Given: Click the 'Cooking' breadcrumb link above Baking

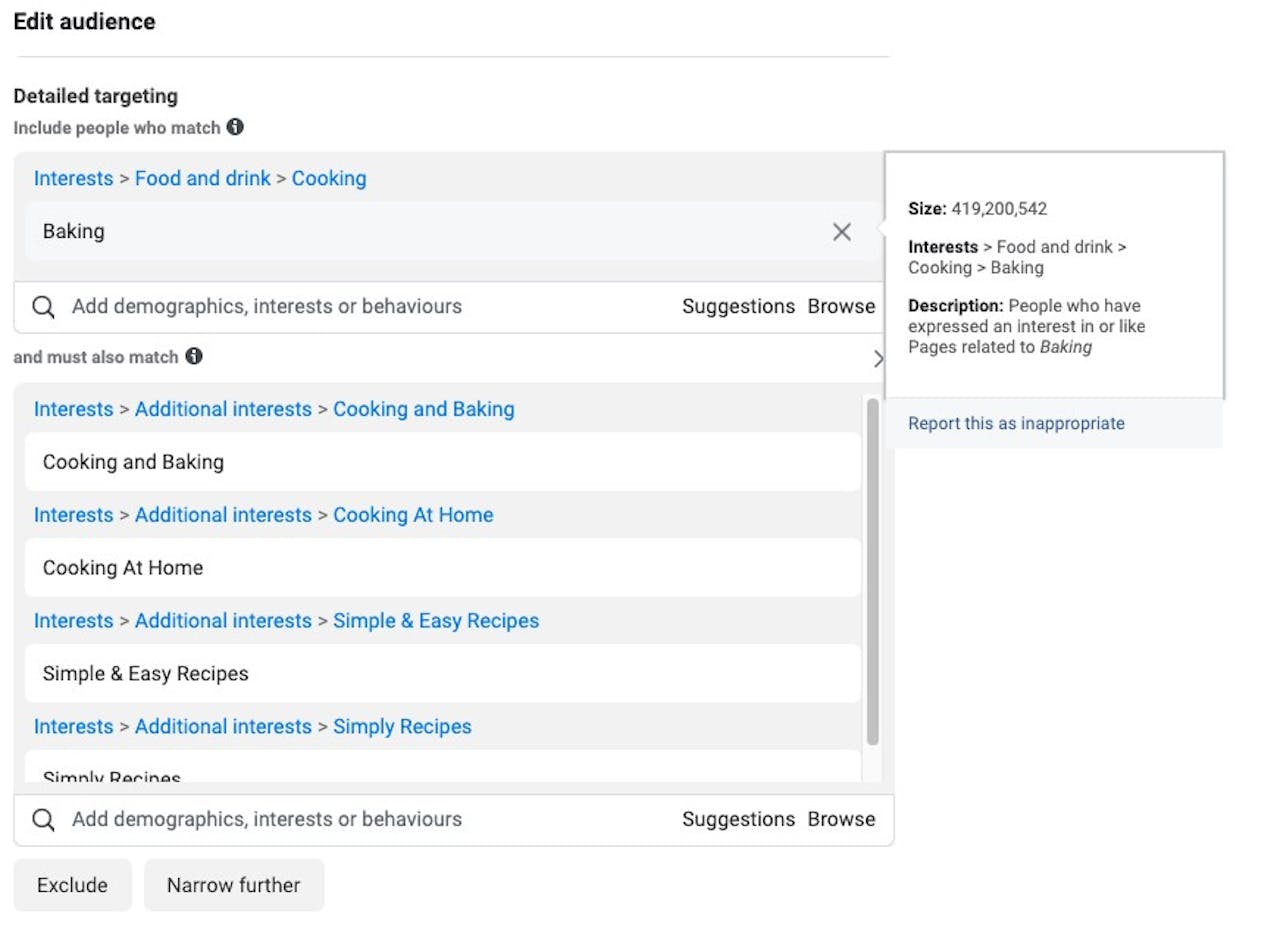Looking at the screenshot, I should [x=329, y=179].
